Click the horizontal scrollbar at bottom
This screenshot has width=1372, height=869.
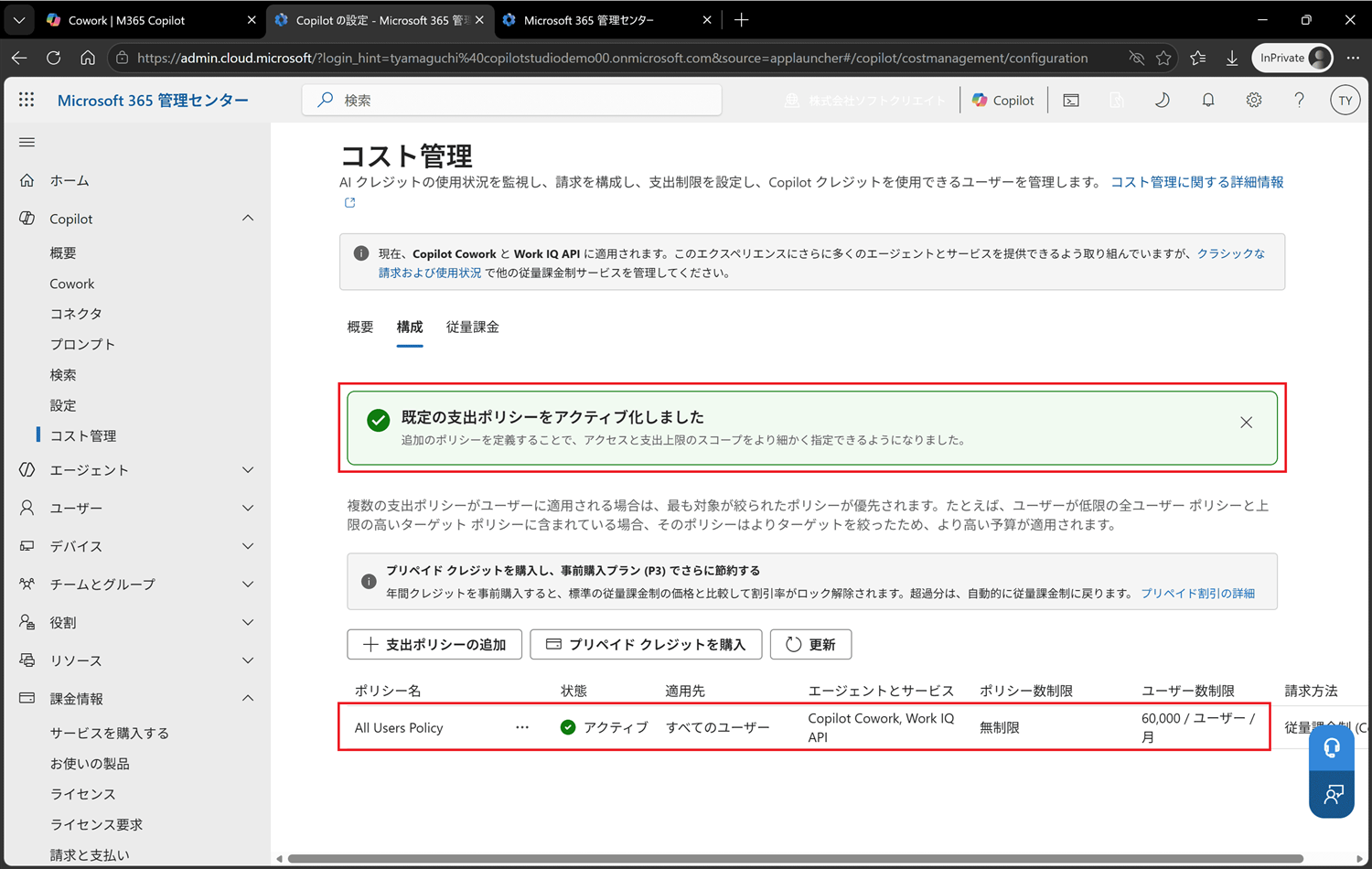[x=795, y=859]
